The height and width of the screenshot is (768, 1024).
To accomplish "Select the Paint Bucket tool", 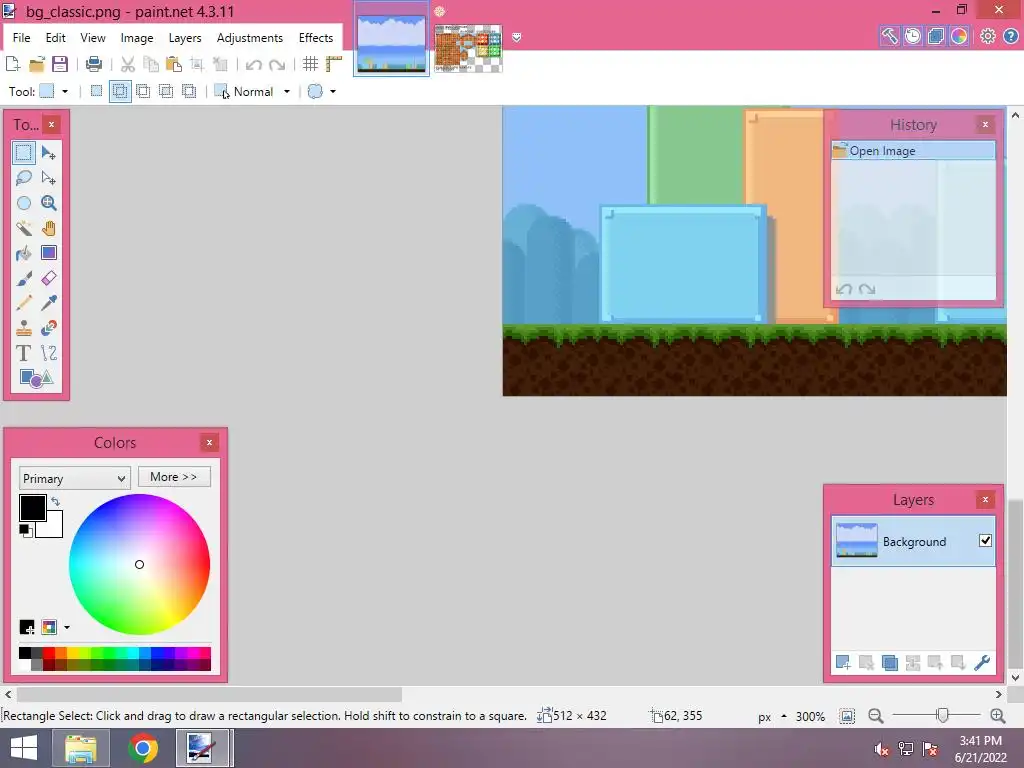I will (24, 253).
